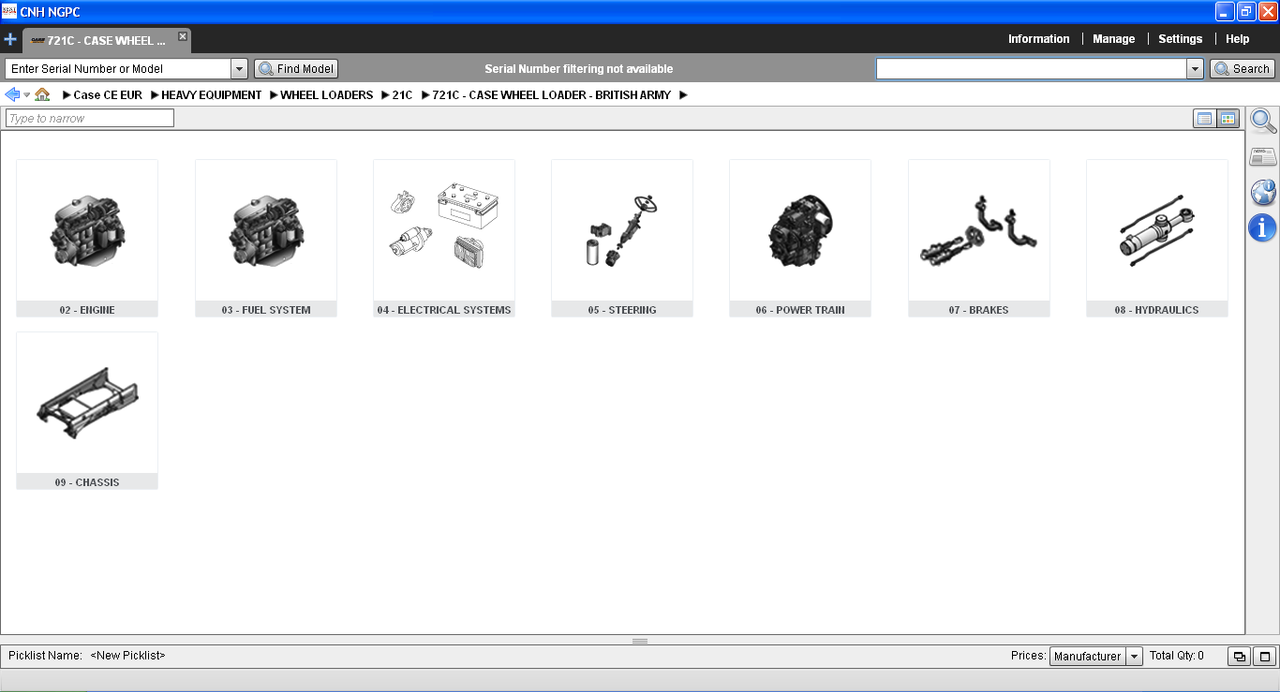
Task: Expand the serial number model dropdown
Action: pyautogui.click(x=239, y=69)
